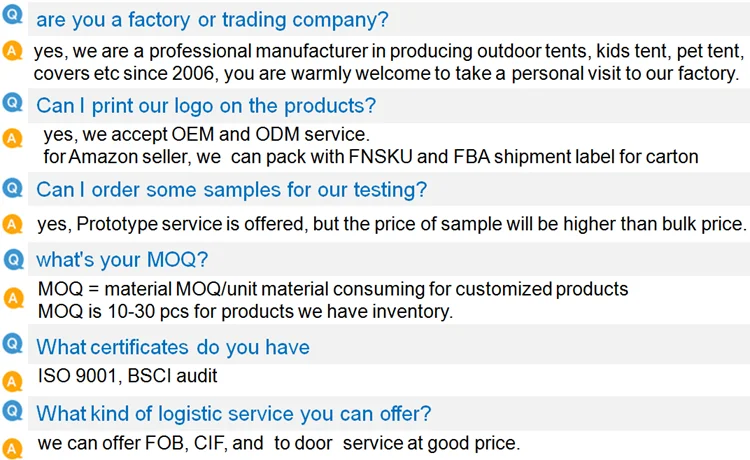Click the Q icon beside the factory or trading company question
The width and height of the screenshot is (750, 460).
(x=12, y=19)
